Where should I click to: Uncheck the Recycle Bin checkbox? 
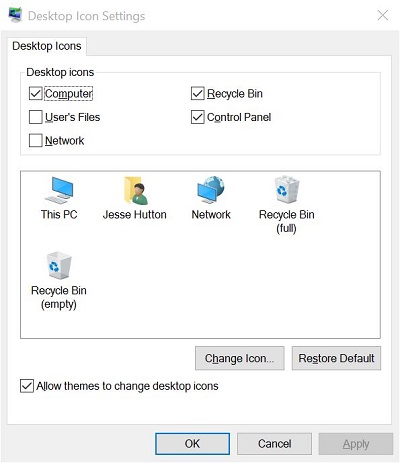(x=198, y=94)
